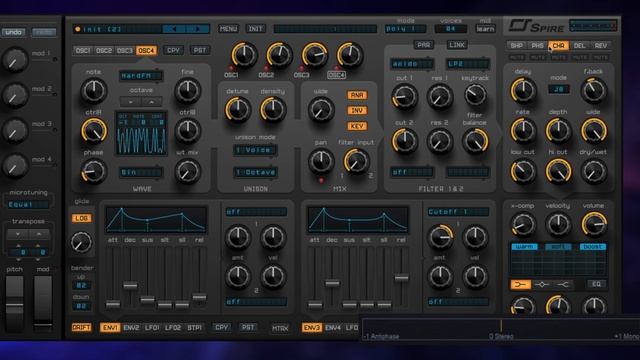Click the OSC4 level knob
Screen dimensions: 640x360
[x=350, y=55]
